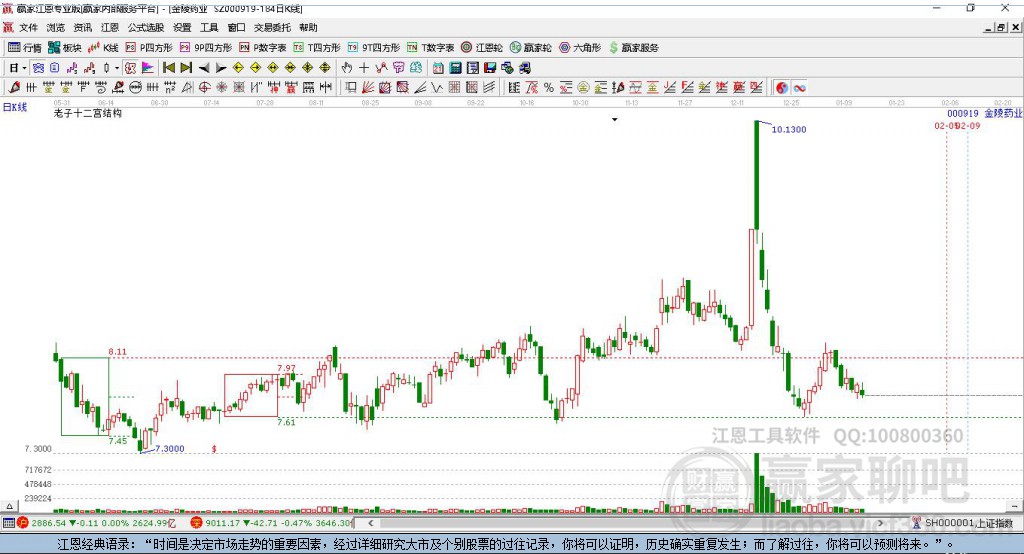Click the 7.61 green support level label

point(286,422)
